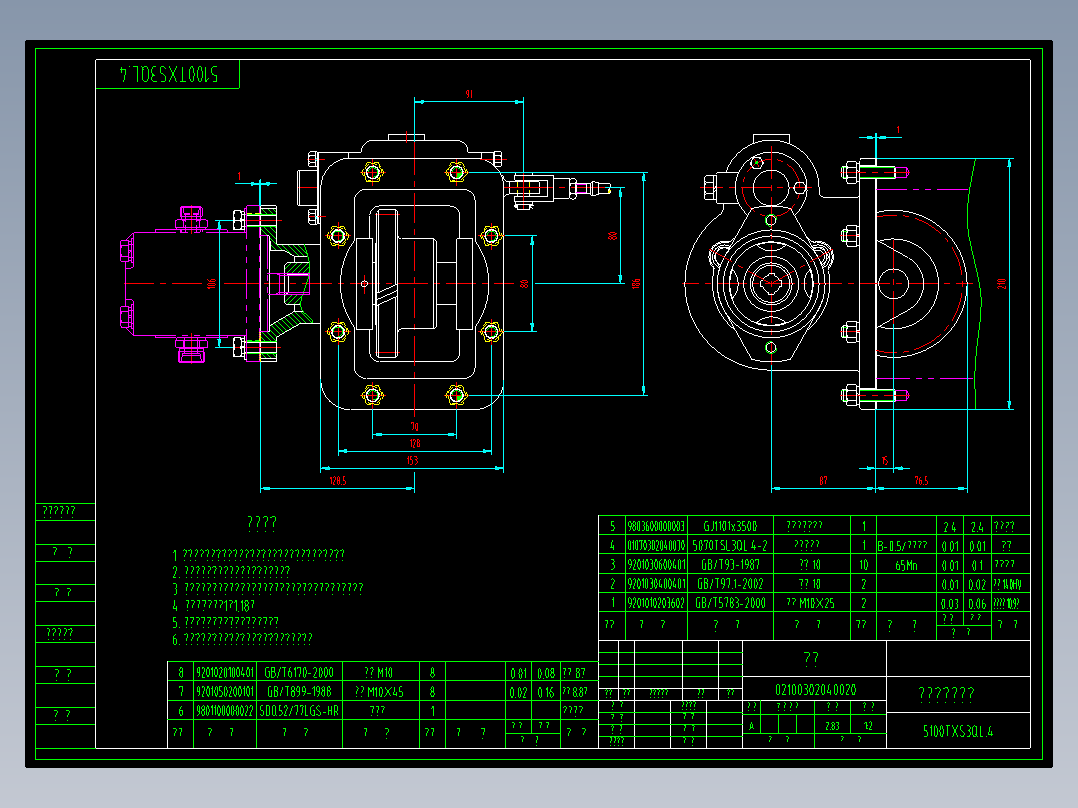
Task: Click the part code "01070302040070"
Action: click(x=656, y=545)
